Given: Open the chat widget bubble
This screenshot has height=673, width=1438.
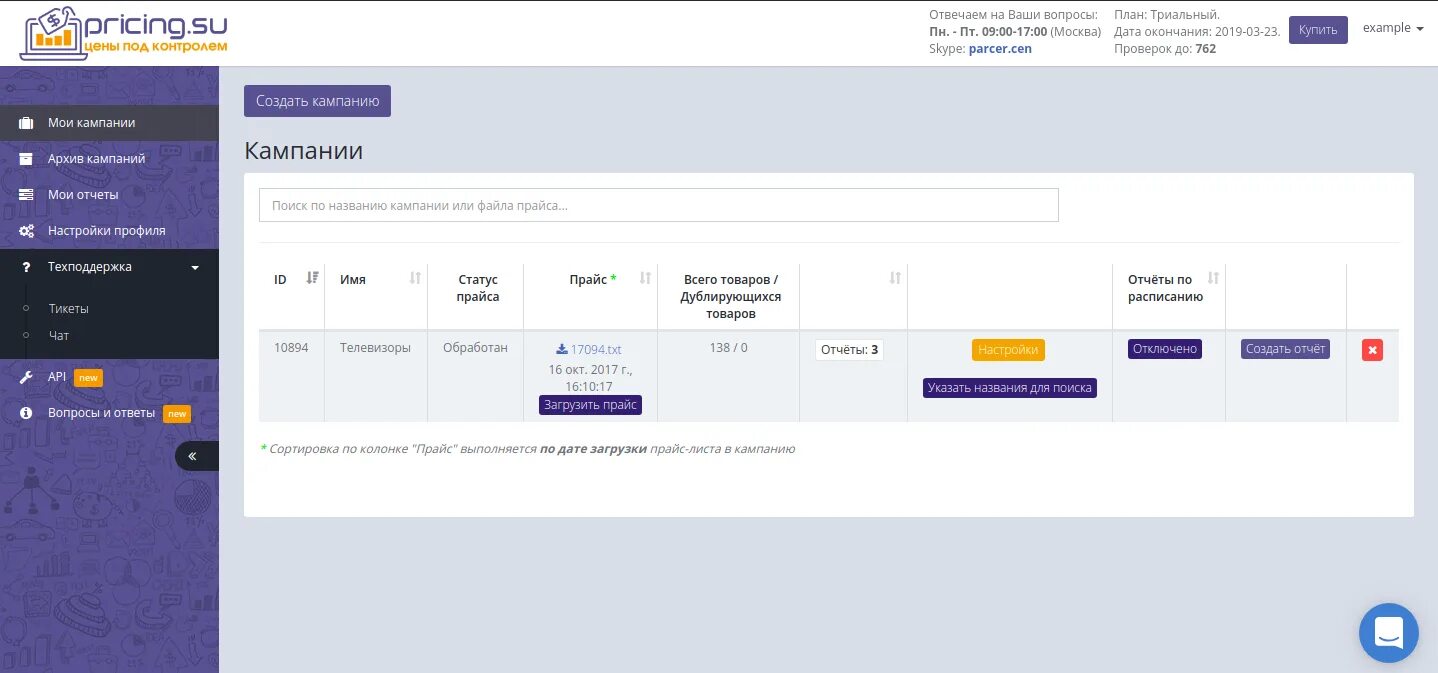Looking at the screenshot, I should coord(1388,632).
